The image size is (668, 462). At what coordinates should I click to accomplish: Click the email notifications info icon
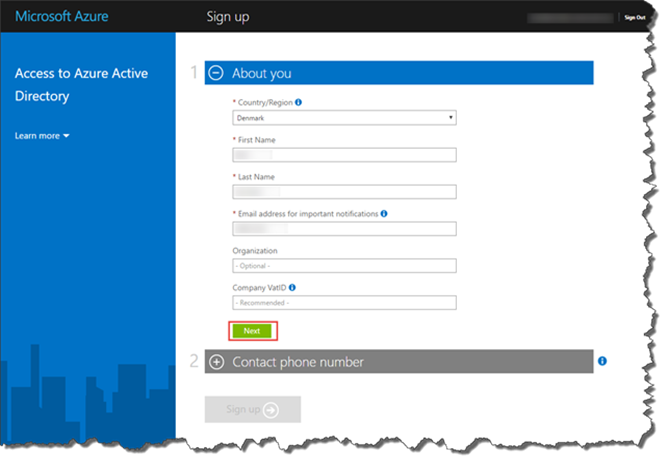coord(384,214)
